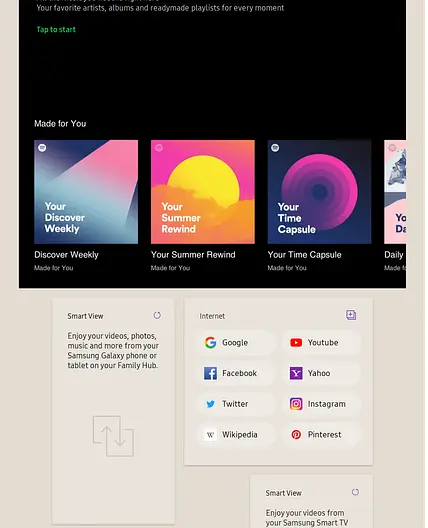Click the refresh icon on lower Smart View card
This screenshot has width=428, height=528.
coord(355,492)
